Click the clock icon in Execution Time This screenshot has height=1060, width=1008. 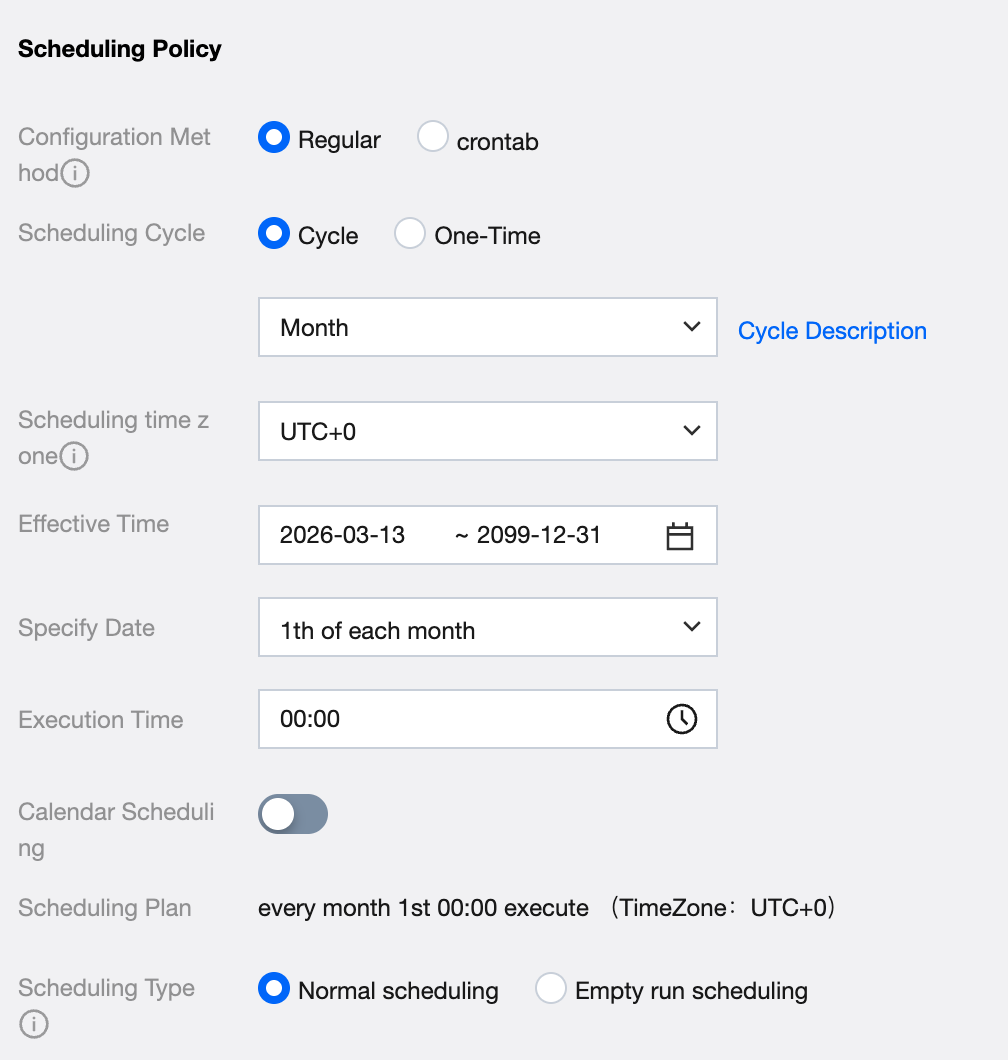click(681, 719)
